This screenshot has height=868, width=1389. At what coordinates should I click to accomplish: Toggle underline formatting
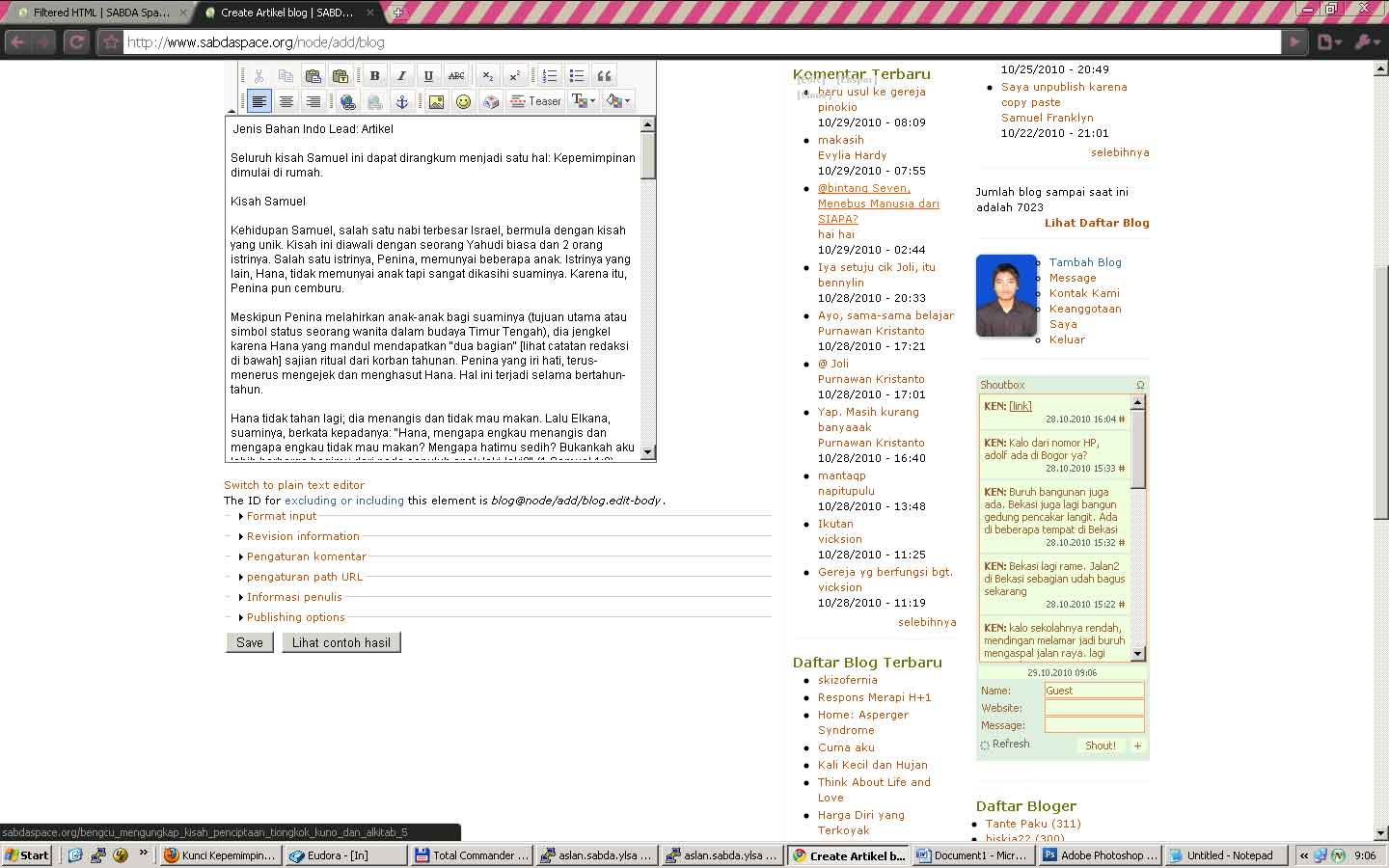pos(429,76)
